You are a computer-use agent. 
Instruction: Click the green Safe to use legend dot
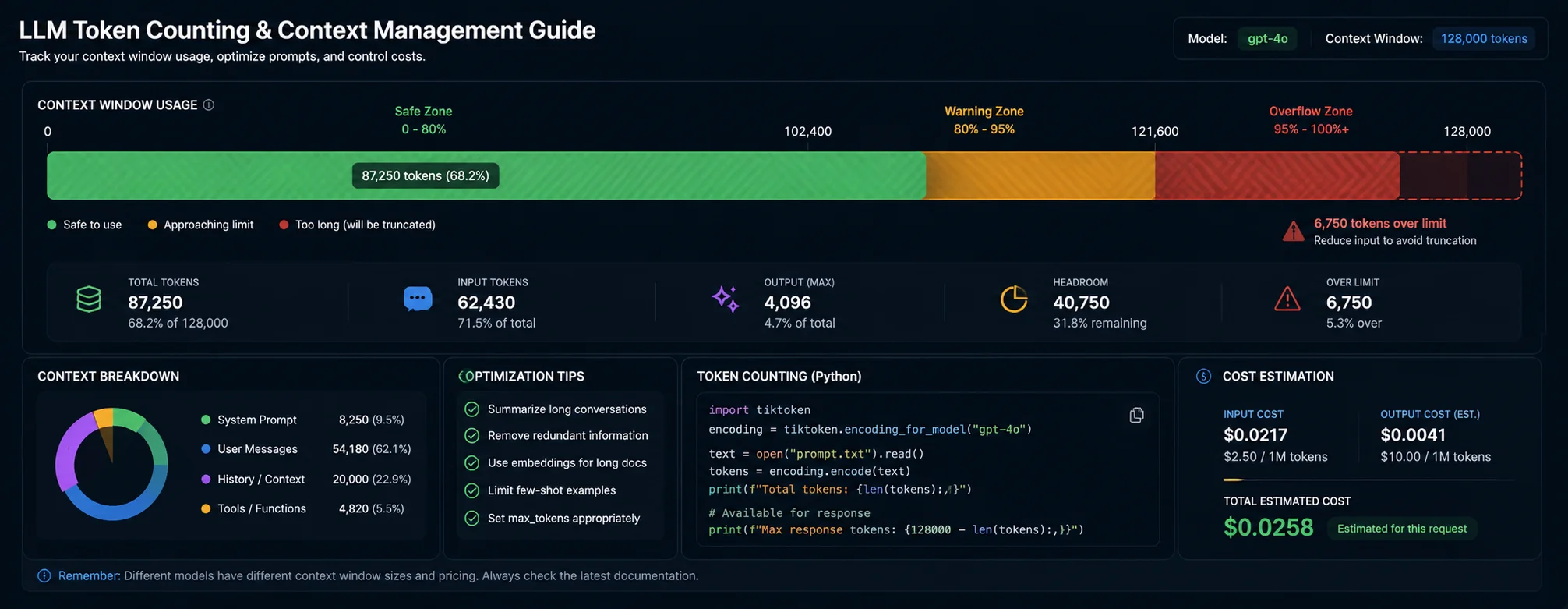tap(51, 225)
